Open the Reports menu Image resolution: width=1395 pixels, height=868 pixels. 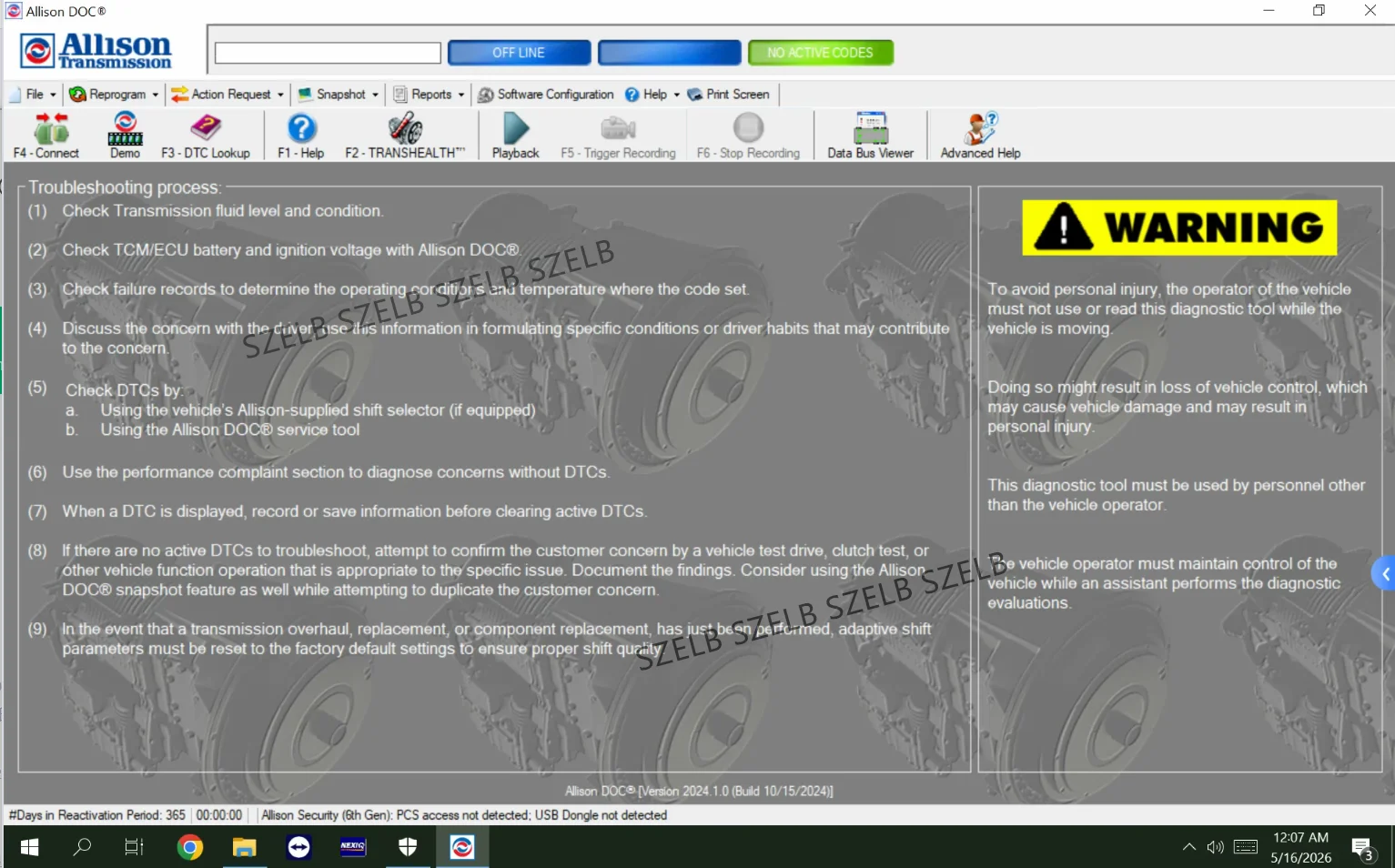429,95
